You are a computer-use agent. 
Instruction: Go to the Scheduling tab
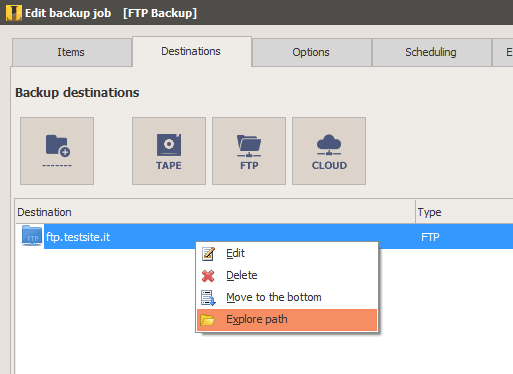coord(432,52)
